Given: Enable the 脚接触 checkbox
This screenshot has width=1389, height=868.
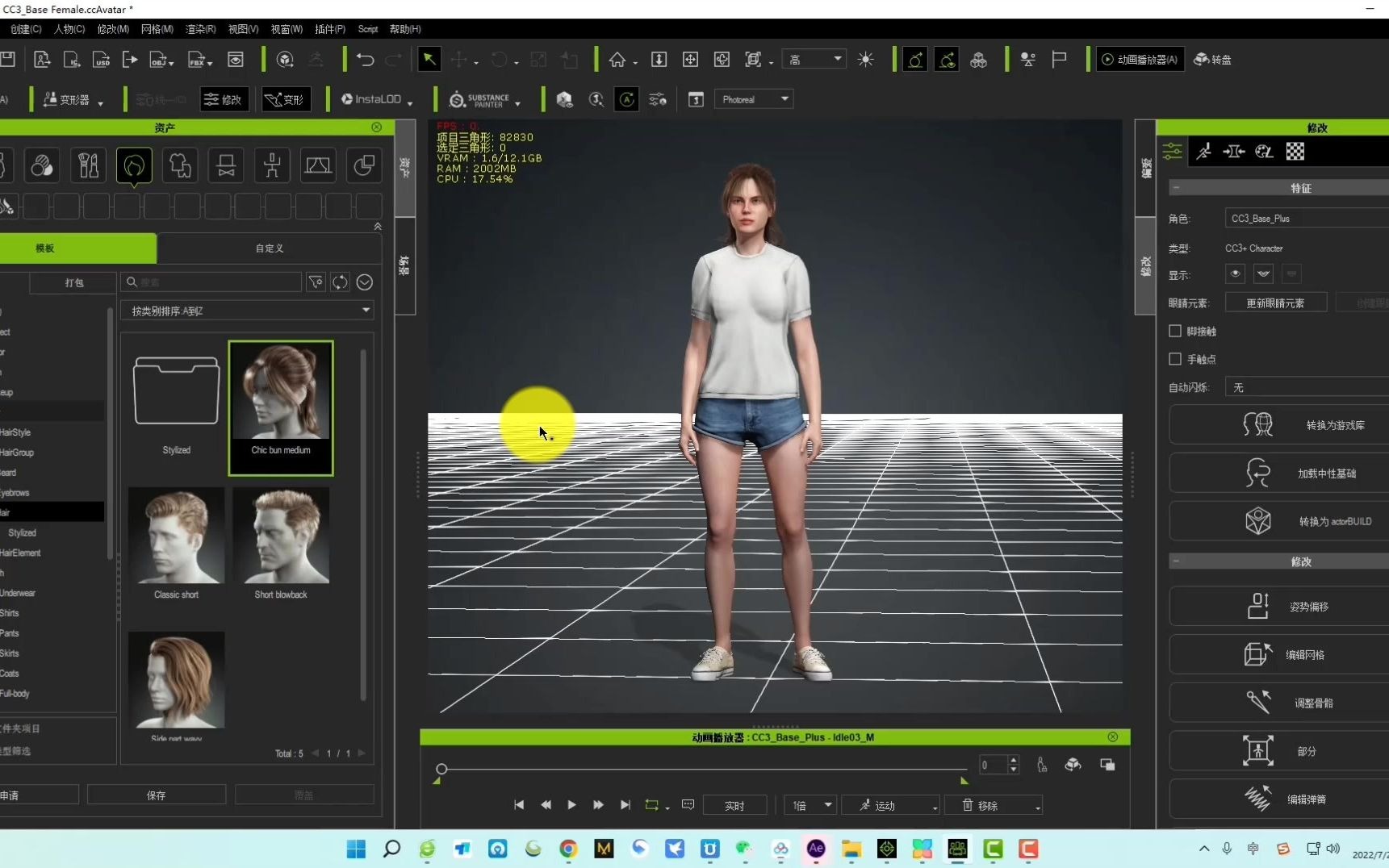Looking at the screenshot, I should 1175,331.
